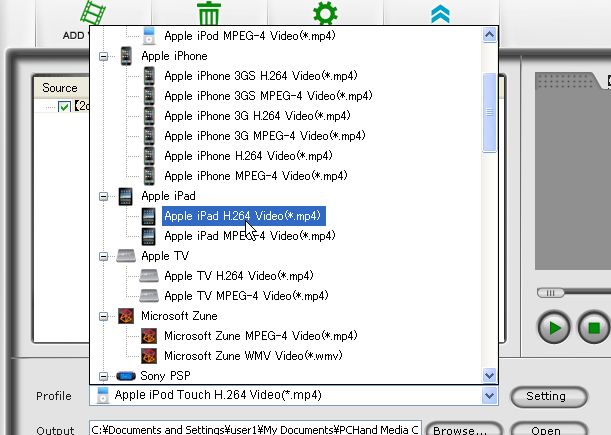
Task: Click icon beside Apple TV H.264 Video
Action: point(149,276)
